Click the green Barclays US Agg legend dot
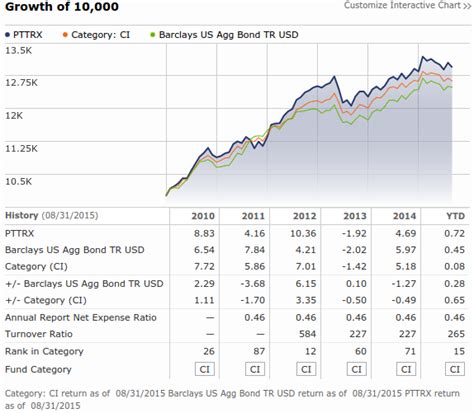Image resolution: width=474 pixels, height=413 pixels. pyautogui.click(x=153, y=35)
